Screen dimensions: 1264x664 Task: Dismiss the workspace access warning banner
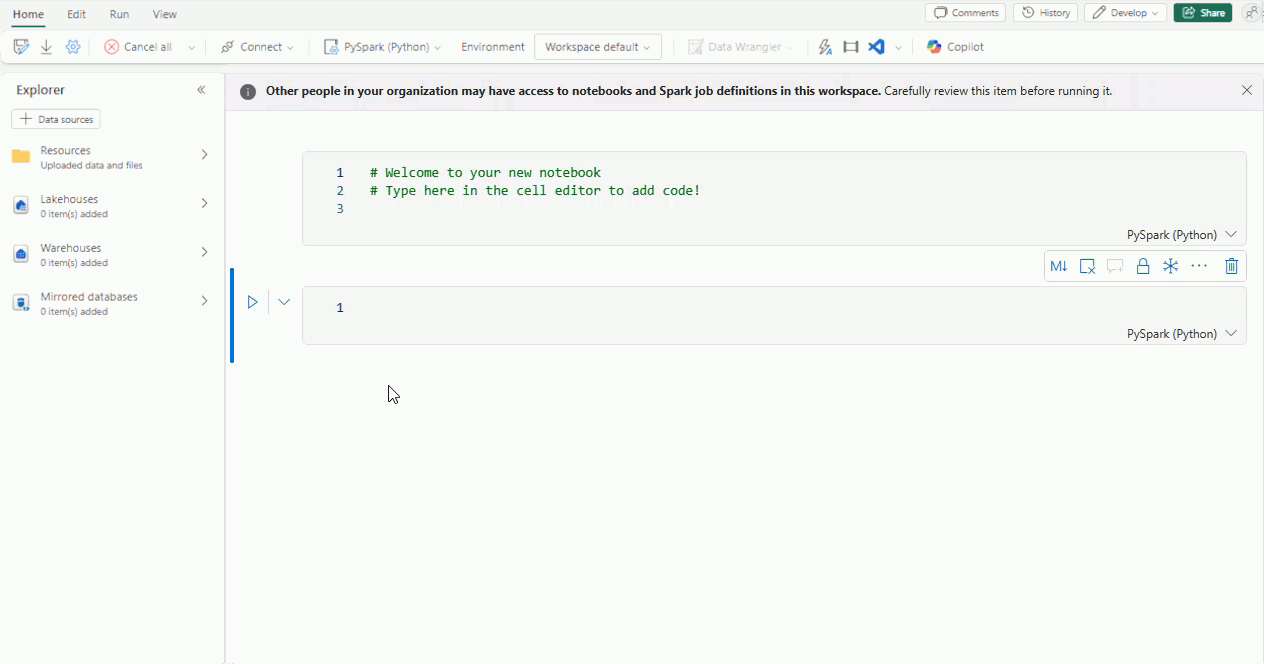(1246, 89)
